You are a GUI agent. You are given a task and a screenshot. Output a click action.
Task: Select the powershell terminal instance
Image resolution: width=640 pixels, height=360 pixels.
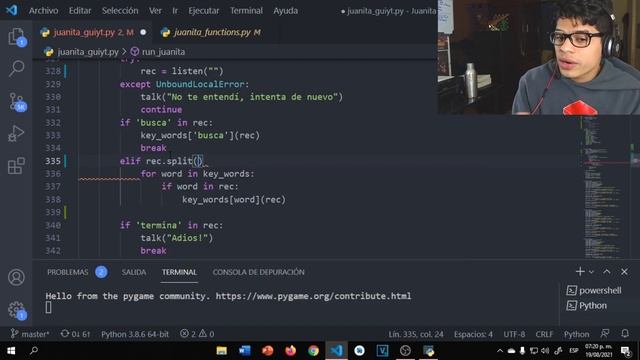coord(594,290)
